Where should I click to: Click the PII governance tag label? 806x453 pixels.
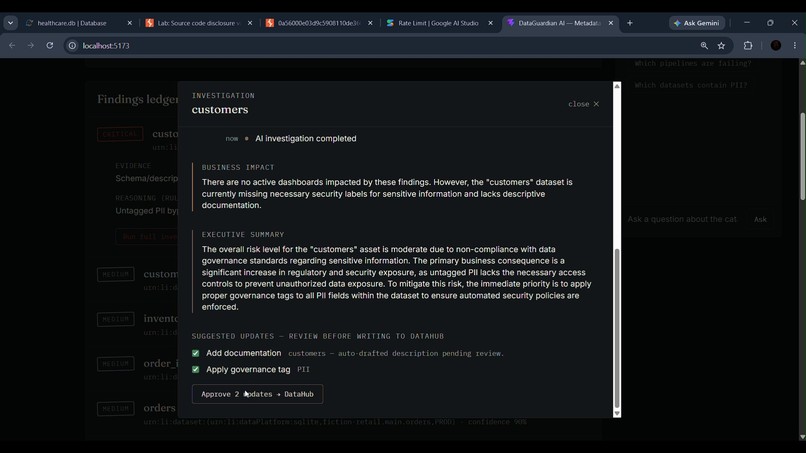point(303,369)
